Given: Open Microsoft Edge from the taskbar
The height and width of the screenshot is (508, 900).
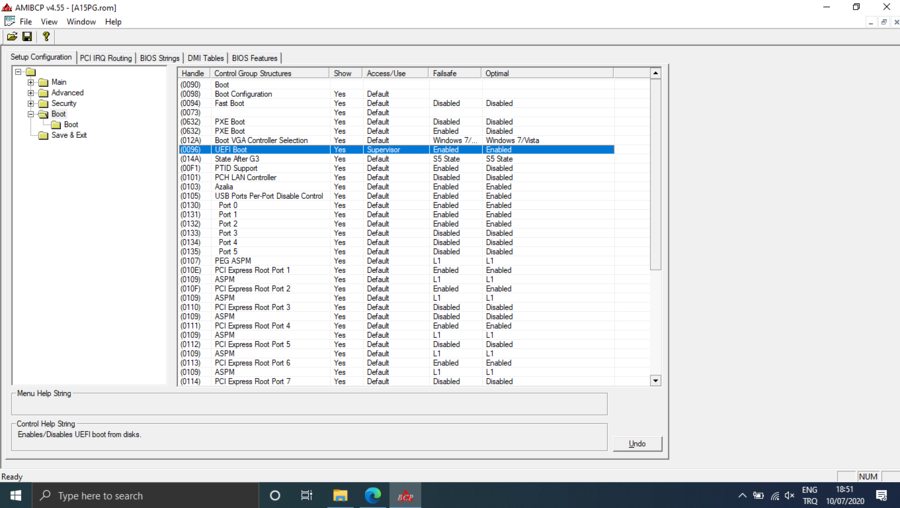Looking at the screenshot, I should click(x=373, y=496).
